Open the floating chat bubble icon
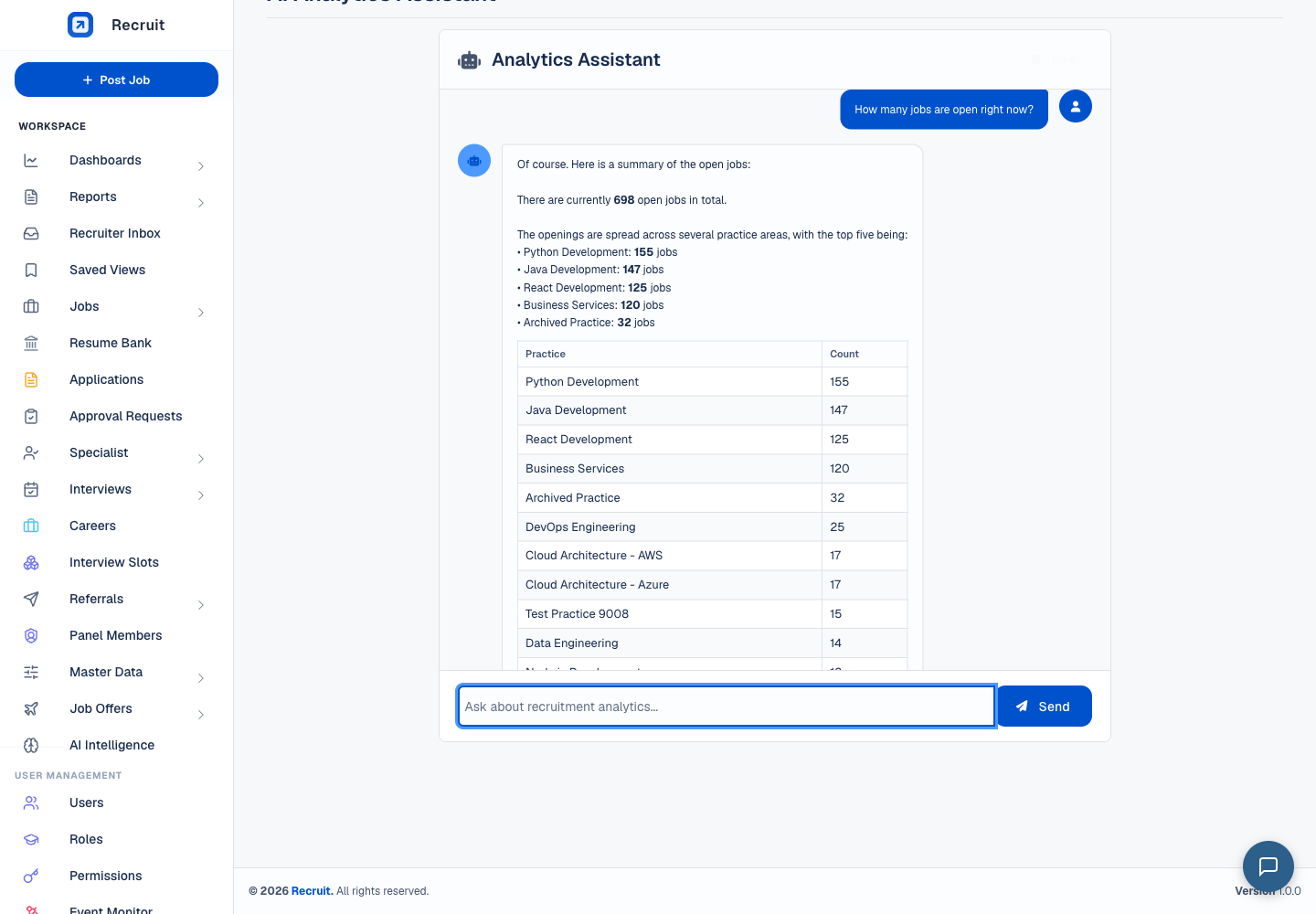Screen dimensions: 1316x914 pyautogui.click(x=1268, y=866)
